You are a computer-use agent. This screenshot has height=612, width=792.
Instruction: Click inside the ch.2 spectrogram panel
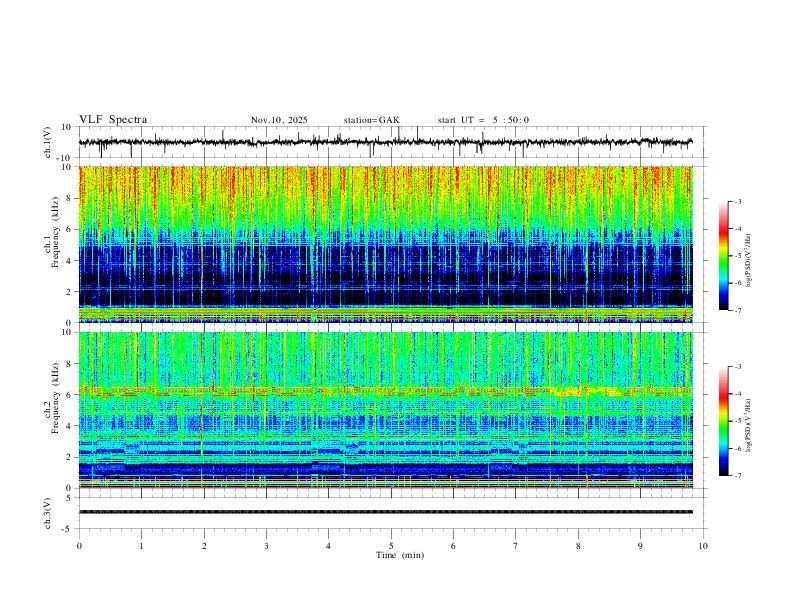click(x=385, y=410)
